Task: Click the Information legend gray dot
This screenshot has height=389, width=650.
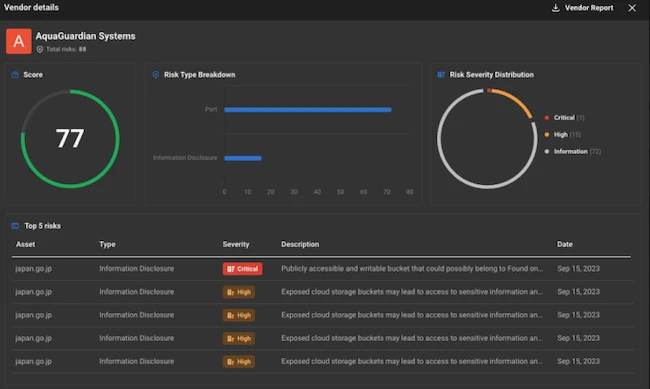Action: (x=547, y=151)
